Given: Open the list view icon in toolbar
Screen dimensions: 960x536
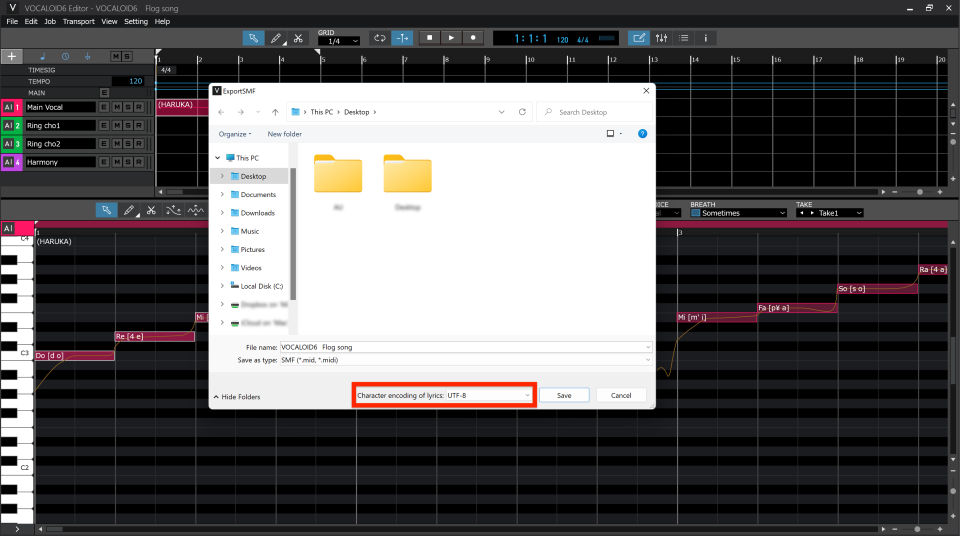Looking at the screenshot, I should tap(684, 38).
